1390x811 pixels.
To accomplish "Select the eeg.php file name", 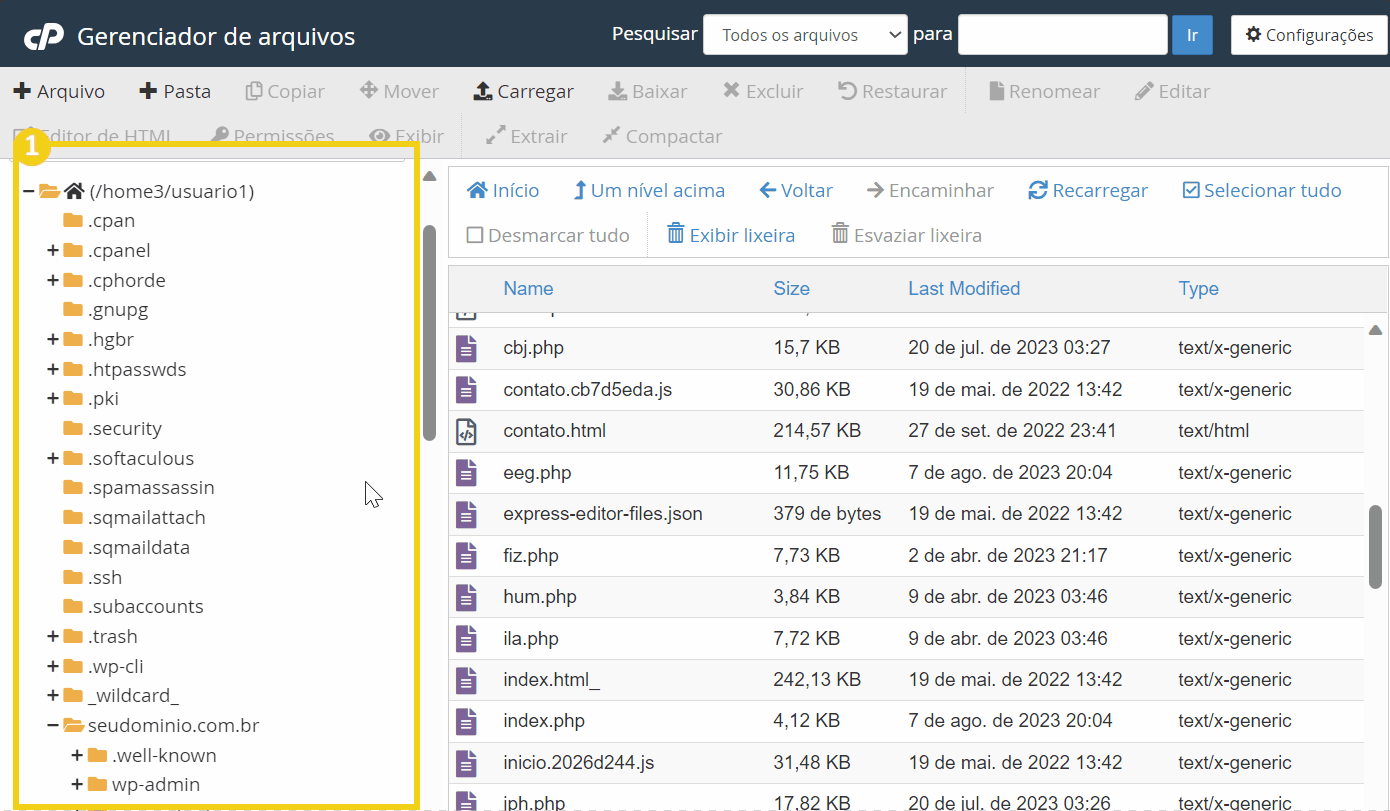I will (537, 472).
